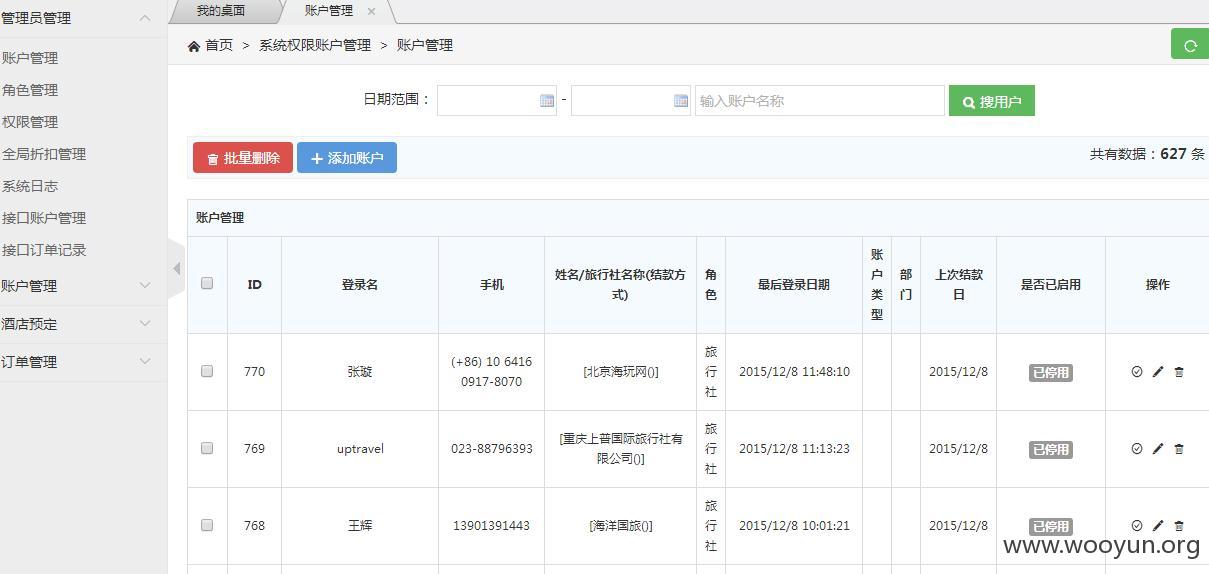Delete account 770 using trash icon
This screenshot has height=574, width=1209.
pos(1179,372)
